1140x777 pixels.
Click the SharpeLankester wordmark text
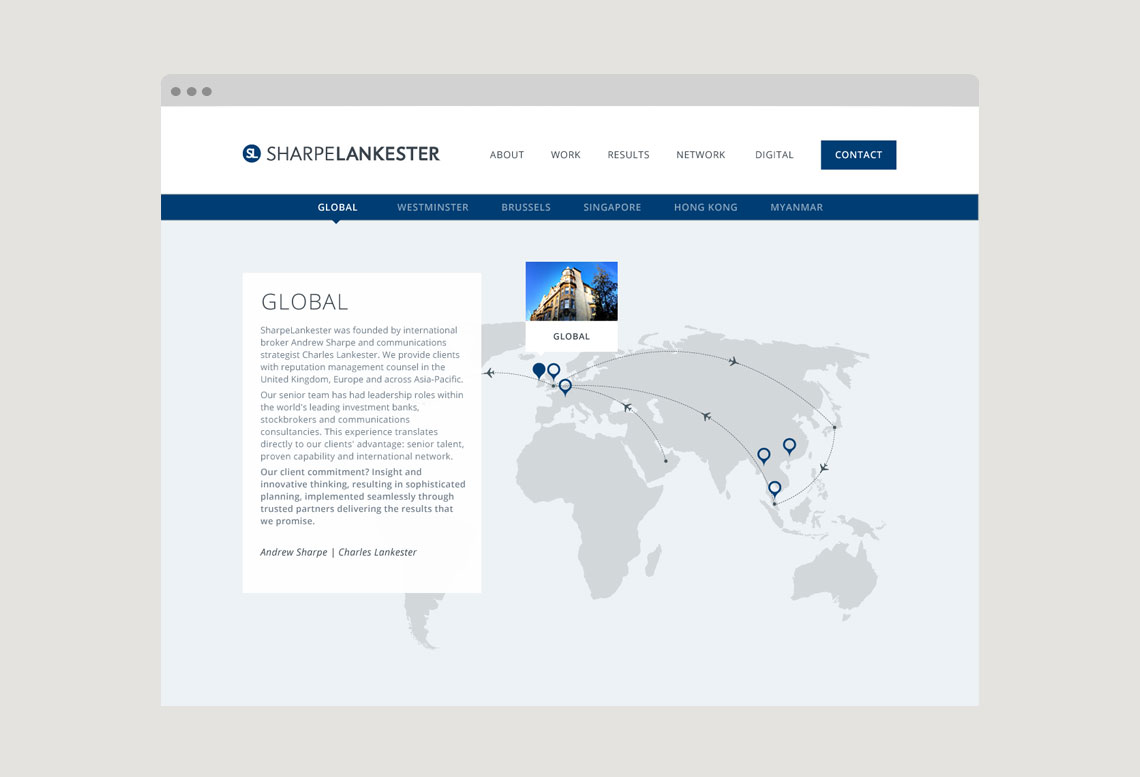coord(353,154)
